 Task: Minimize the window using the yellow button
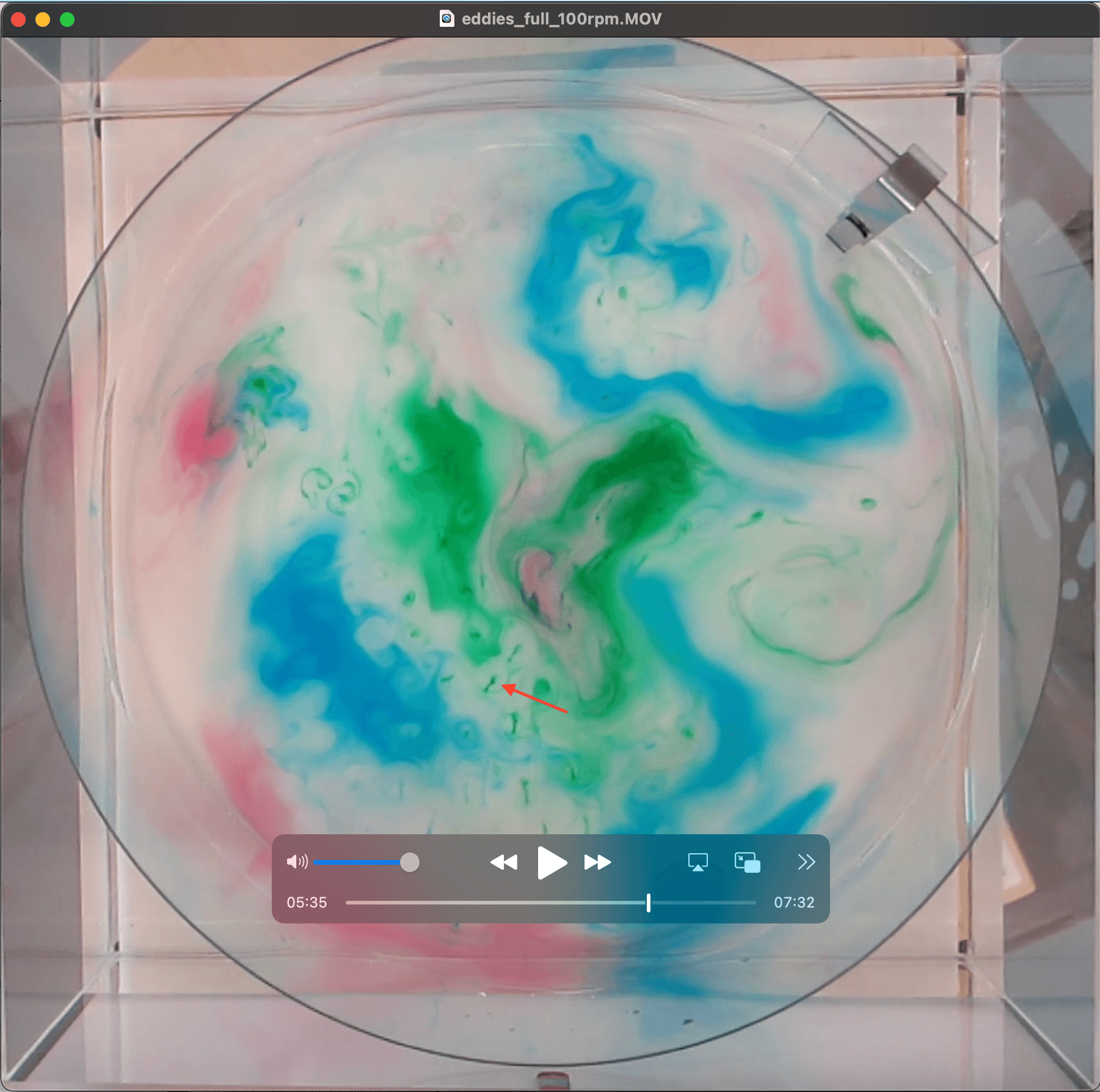[x=43, y=20]
